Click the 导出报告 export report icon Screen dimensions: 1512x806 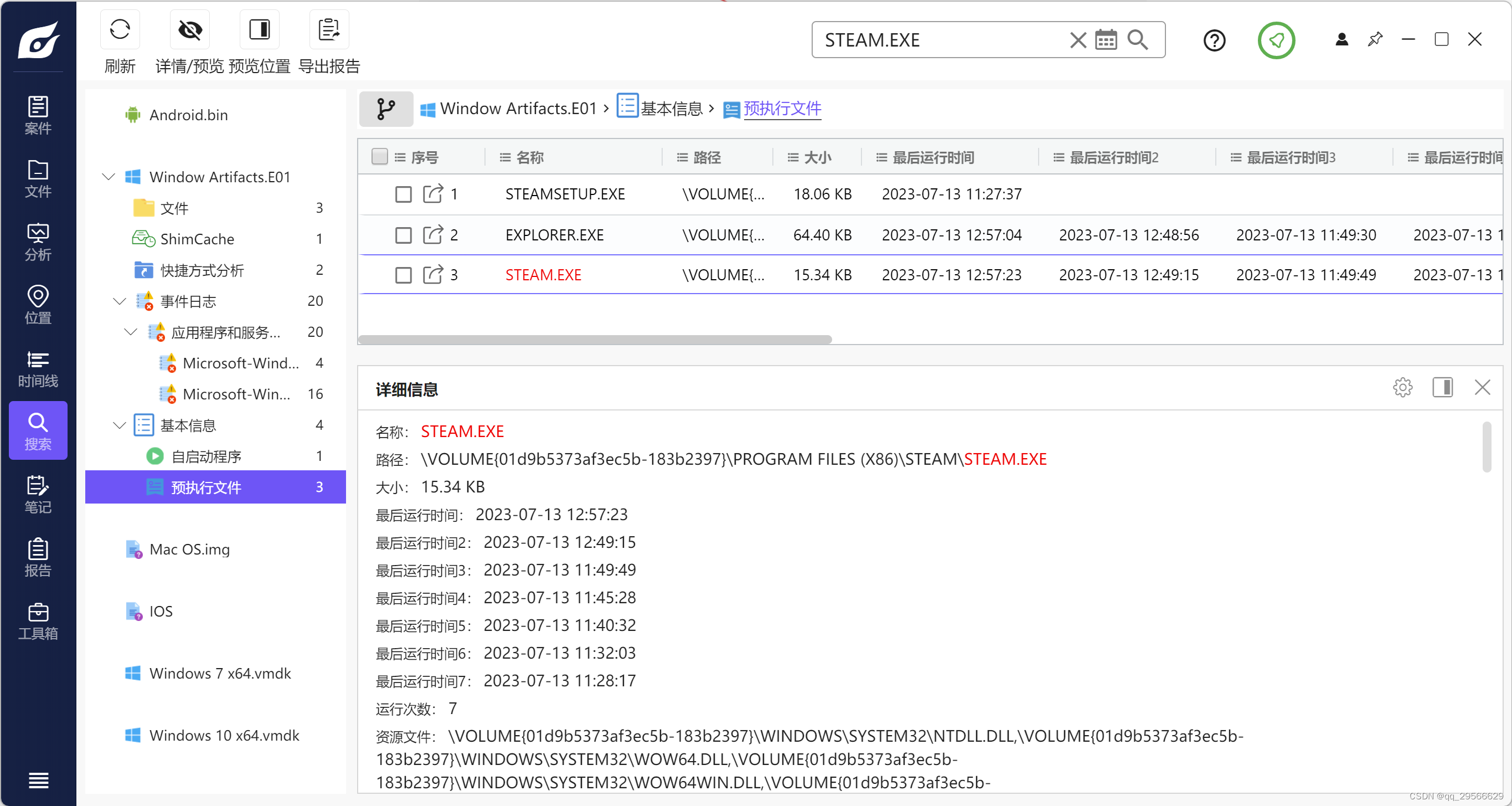pyautogui.click(x=329, y=29)
